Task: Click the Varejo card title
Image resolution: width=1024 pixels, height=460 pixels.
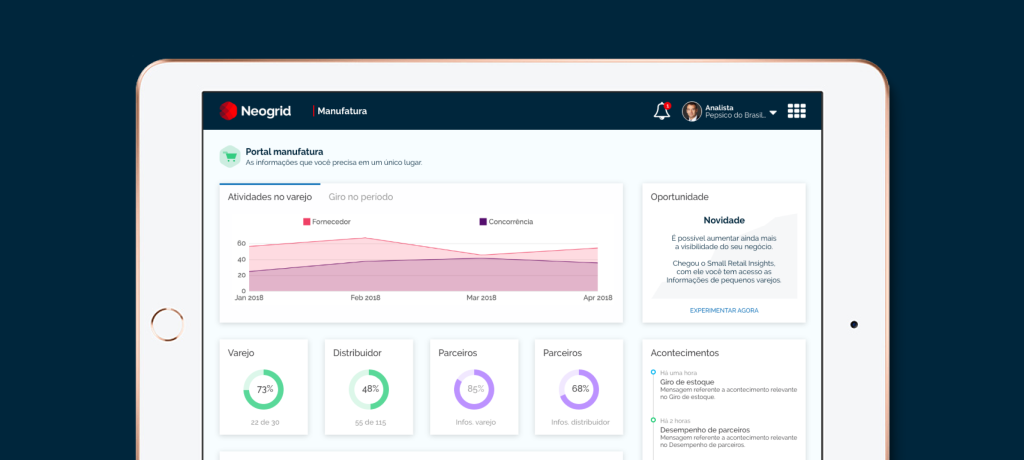Action: click(x=241, y=353)
